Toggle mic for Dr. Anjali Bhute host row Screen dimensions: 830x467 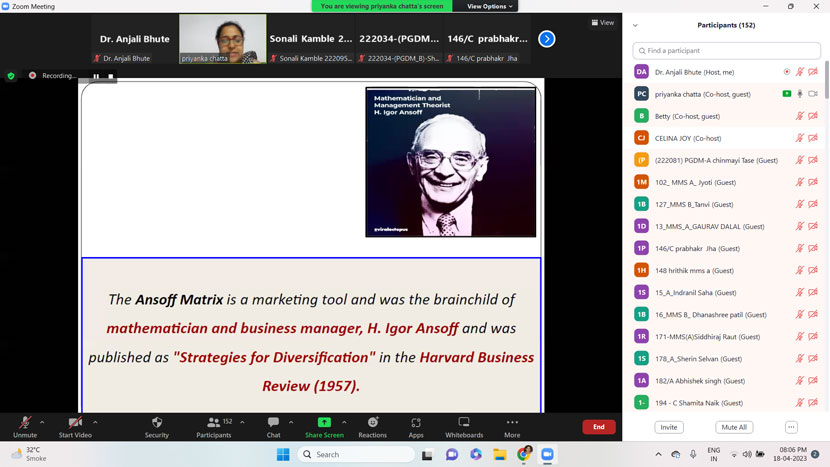[799, 72]
